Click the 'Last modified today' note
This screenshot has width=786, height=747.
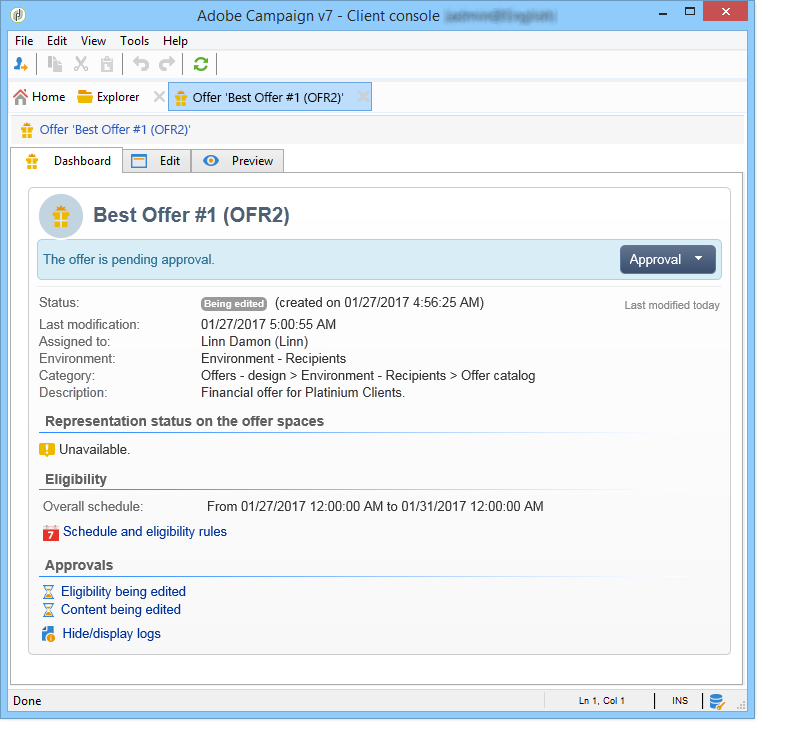coord(672,305)
